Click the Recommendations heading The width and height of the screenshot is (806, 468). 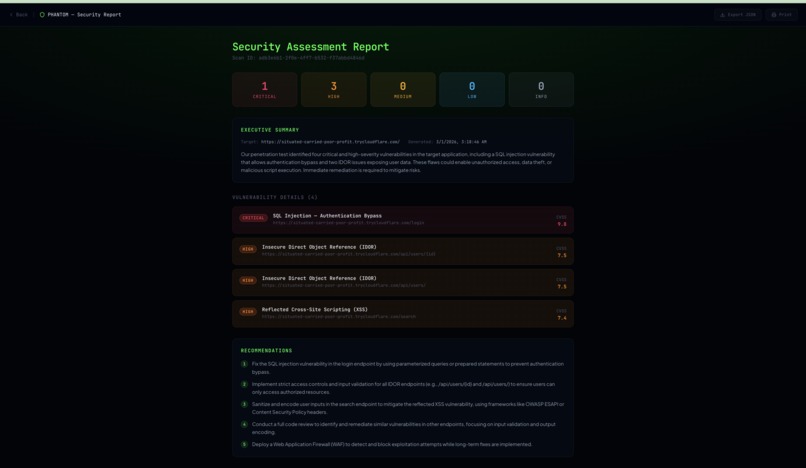pyautogui.click(x=266, y=351)
